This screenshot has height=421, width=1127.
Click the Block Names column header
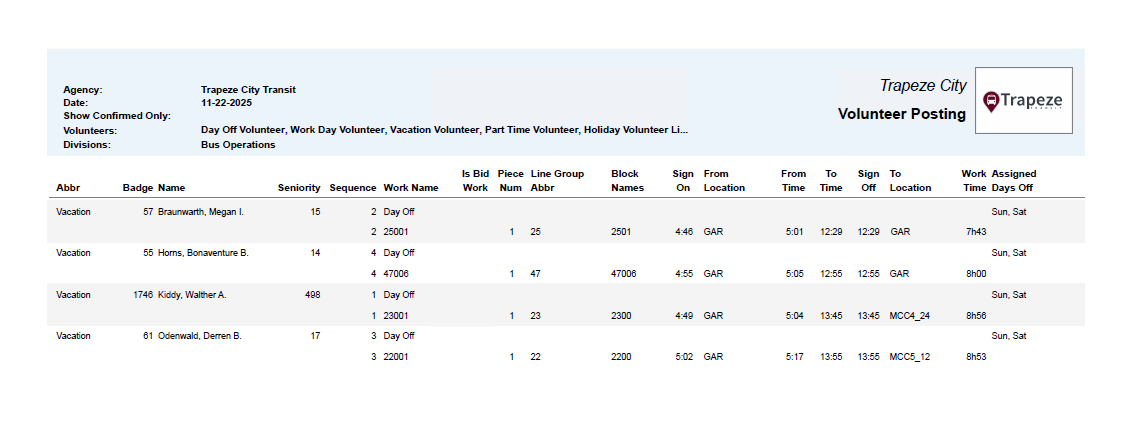(x=626, y=181)
